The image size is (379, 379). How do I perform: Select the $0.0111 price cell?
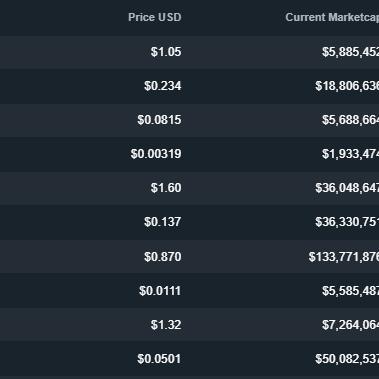click(x=160, y=291)
